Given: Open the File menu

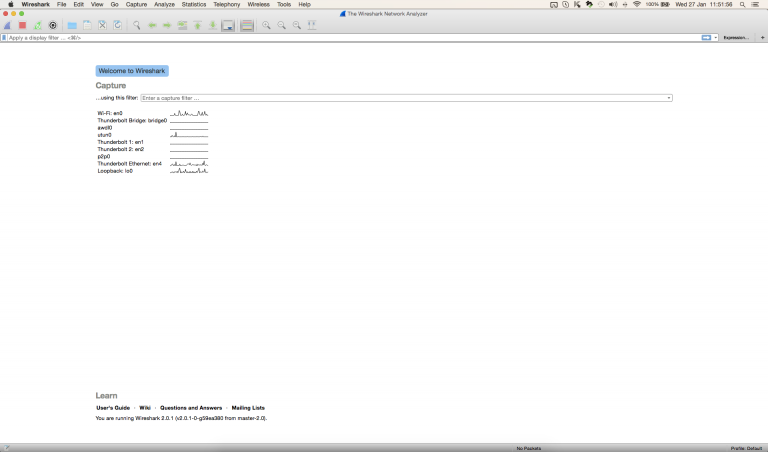Looking at the screenshot, I should (61, 4).
